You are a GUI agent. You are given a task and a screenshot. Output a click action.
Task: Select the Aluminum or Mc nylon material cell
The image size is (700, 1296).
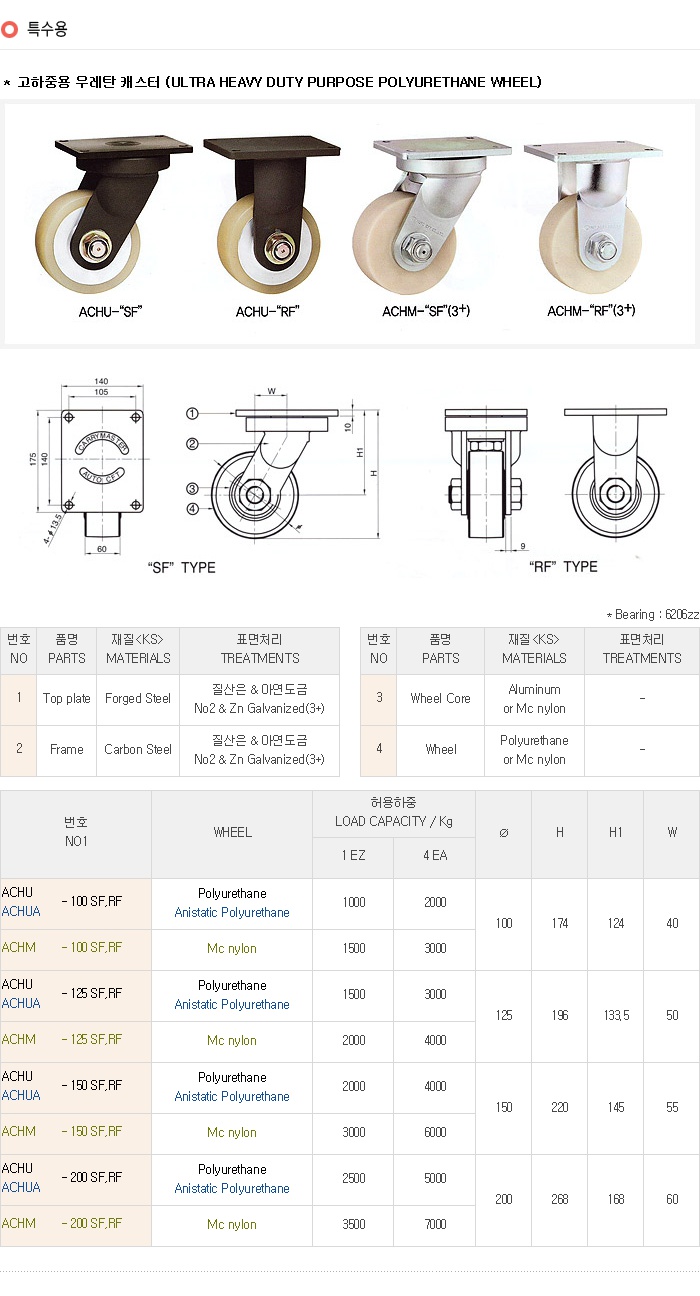(534, 699)
